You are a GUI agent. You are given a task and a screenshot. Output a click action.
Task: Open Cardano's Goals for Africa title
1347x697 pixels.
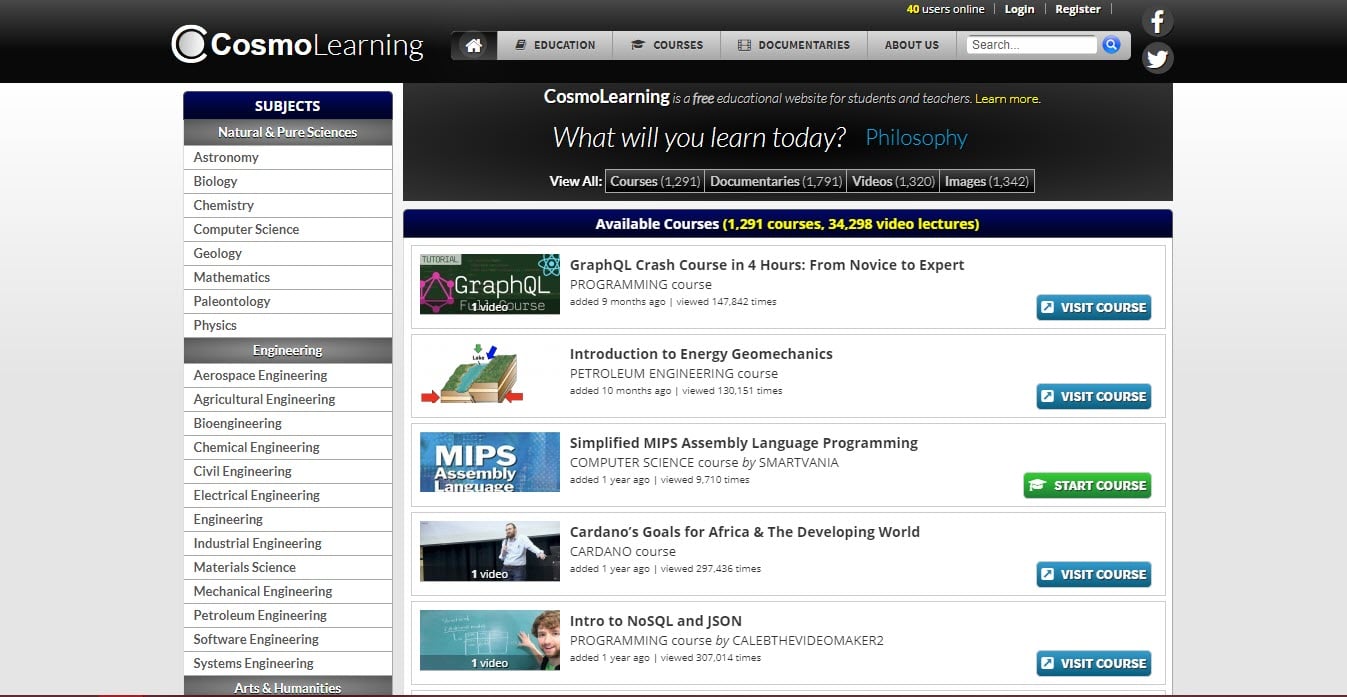pos(745,532)
